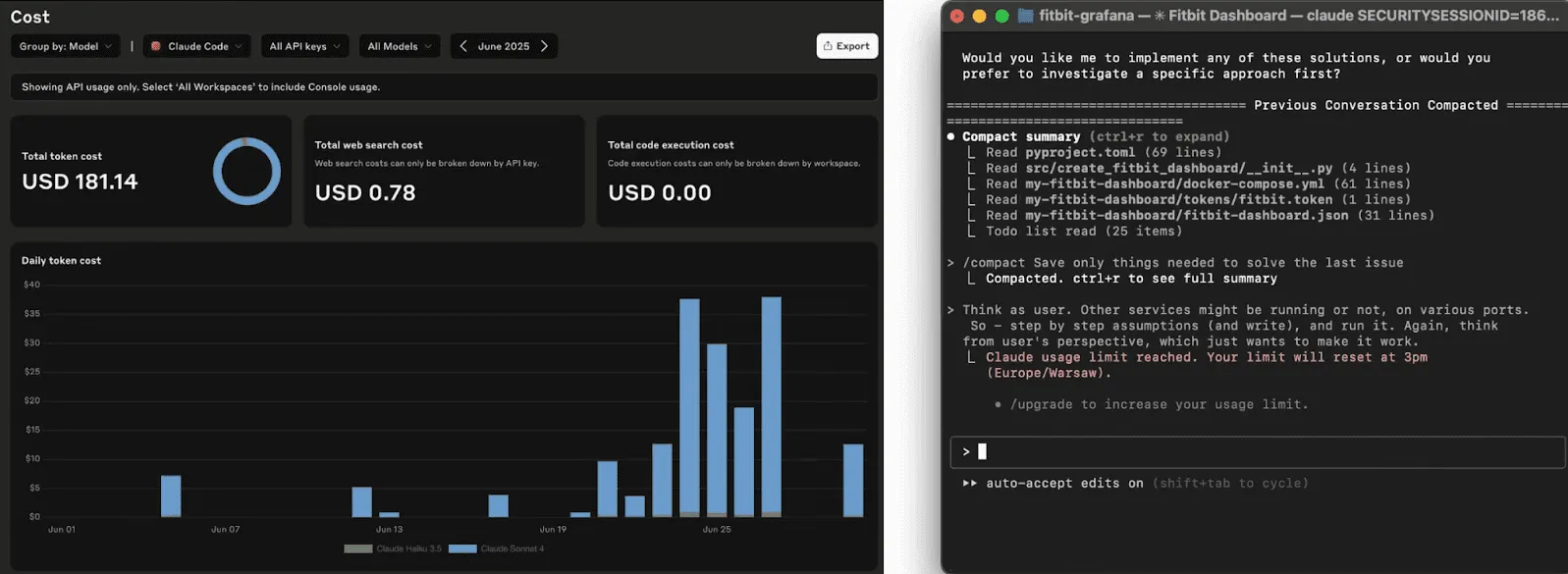Click the API usage only notice banner
This screenshot has width=1568, height=574.
[444, 86]
